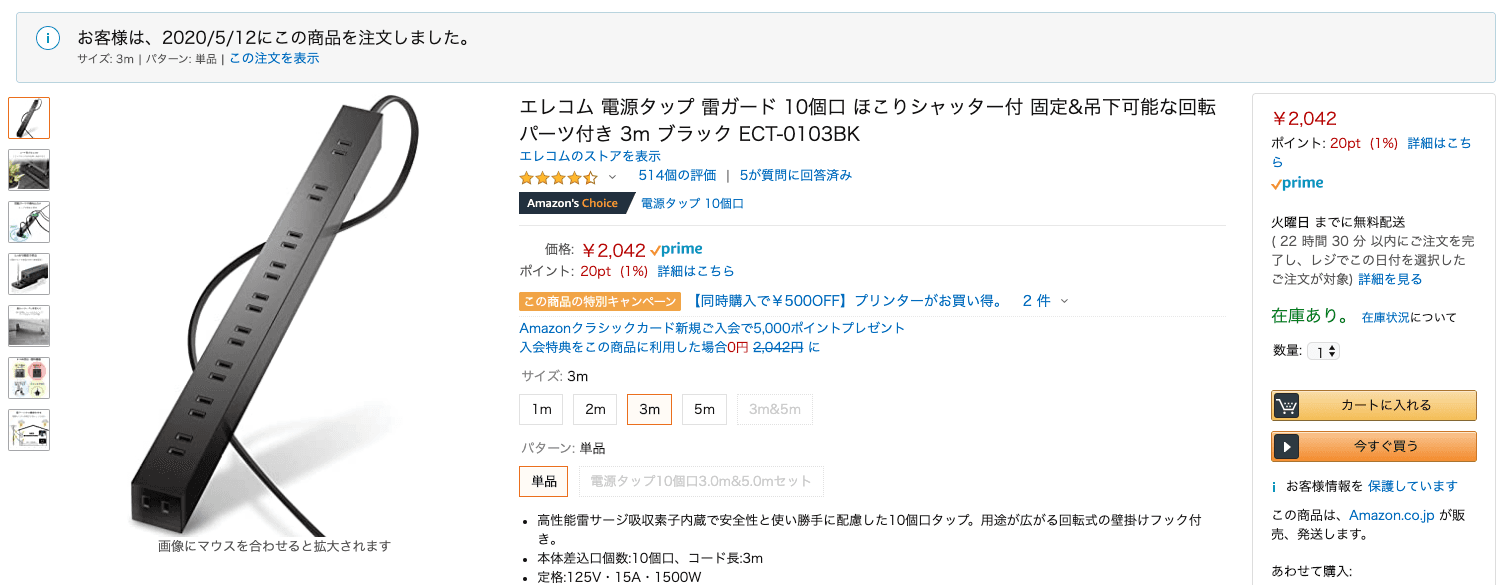The image size is (1508, 585).
Task: Open この注文を表示 link
Action: (x=274, y=59)
